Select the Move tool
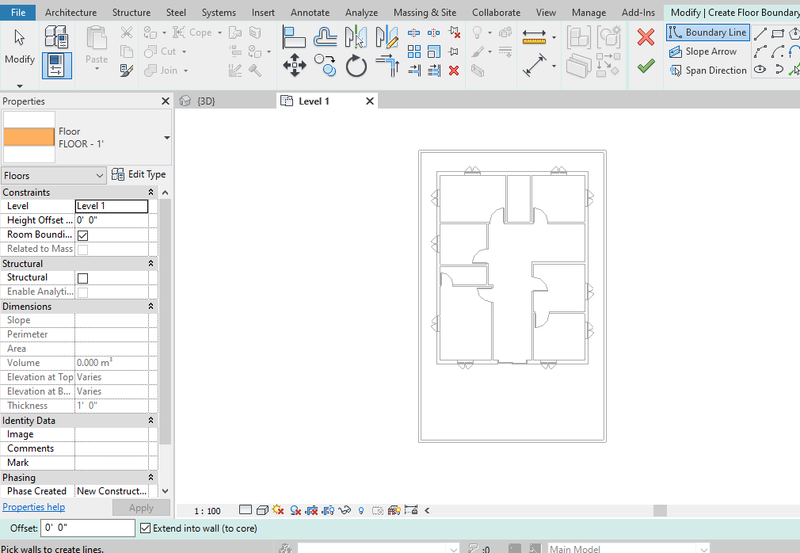 coord(294,65)
